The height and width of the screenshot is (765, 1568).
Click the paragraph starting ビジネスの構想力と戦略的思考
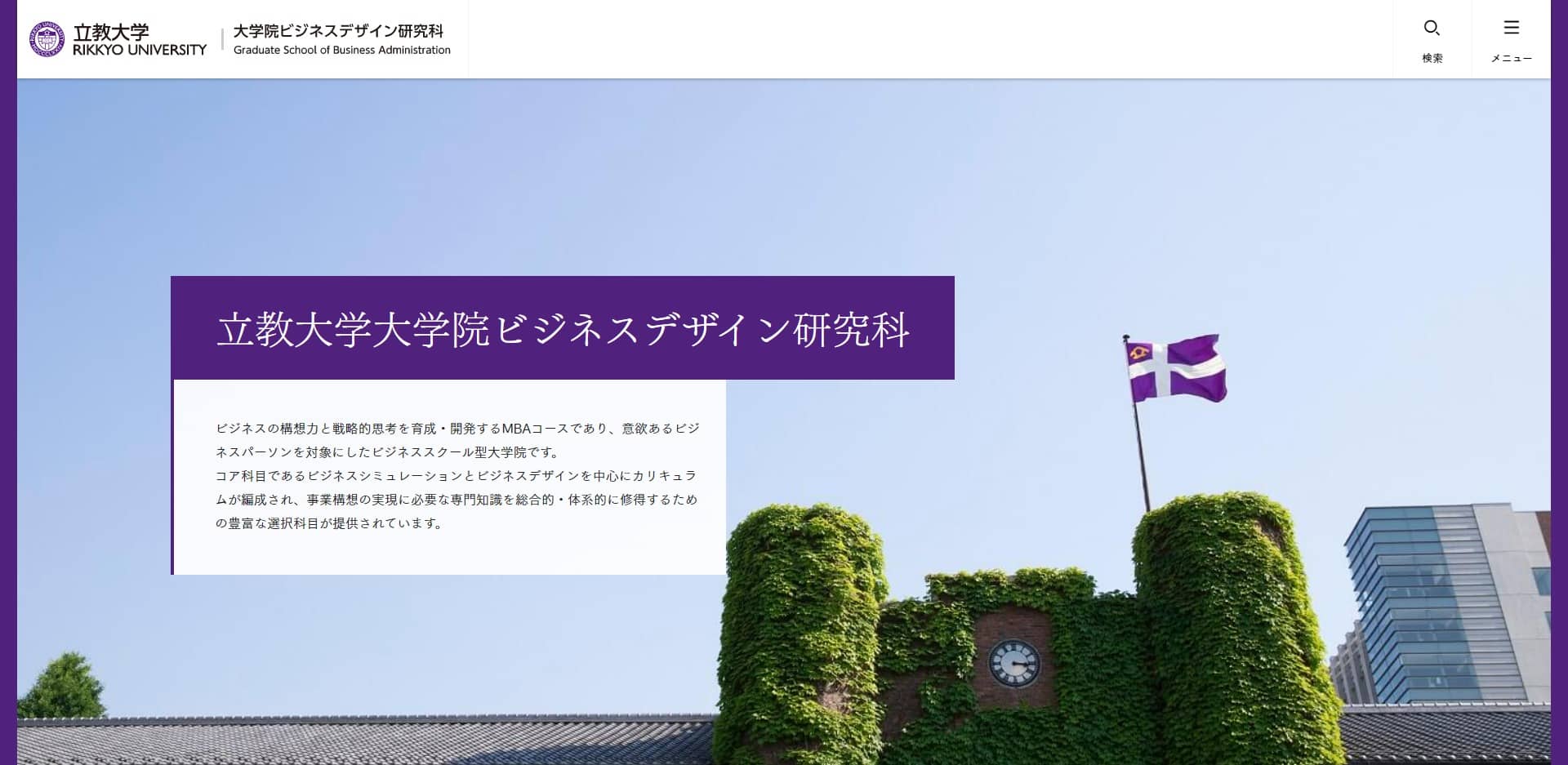[x=457, y=476]
